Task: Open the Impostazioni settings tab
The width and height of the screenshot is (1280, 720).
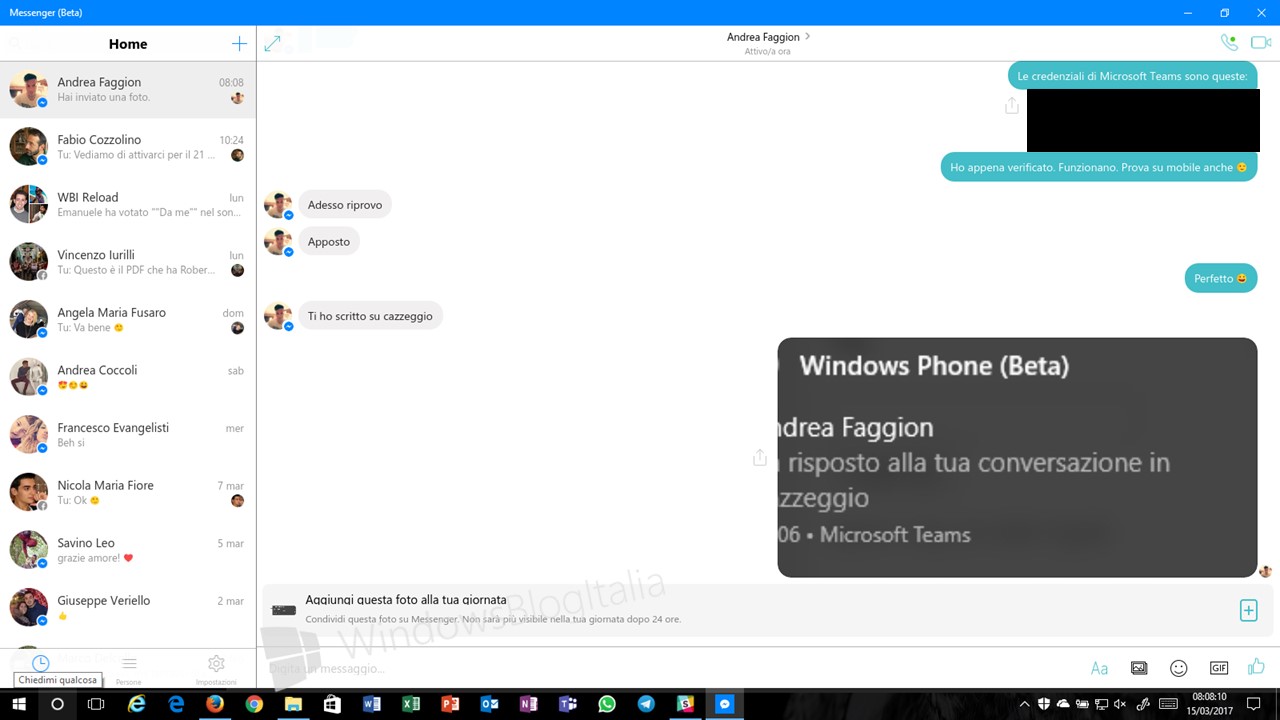Action: click(x=216, y=669)
